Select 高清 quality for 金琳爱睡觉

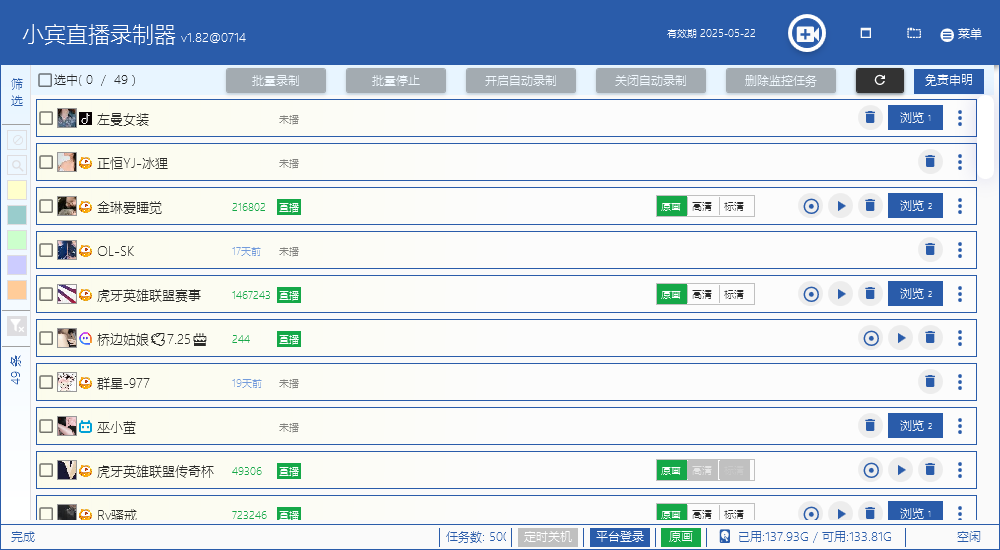pos(703,206)
